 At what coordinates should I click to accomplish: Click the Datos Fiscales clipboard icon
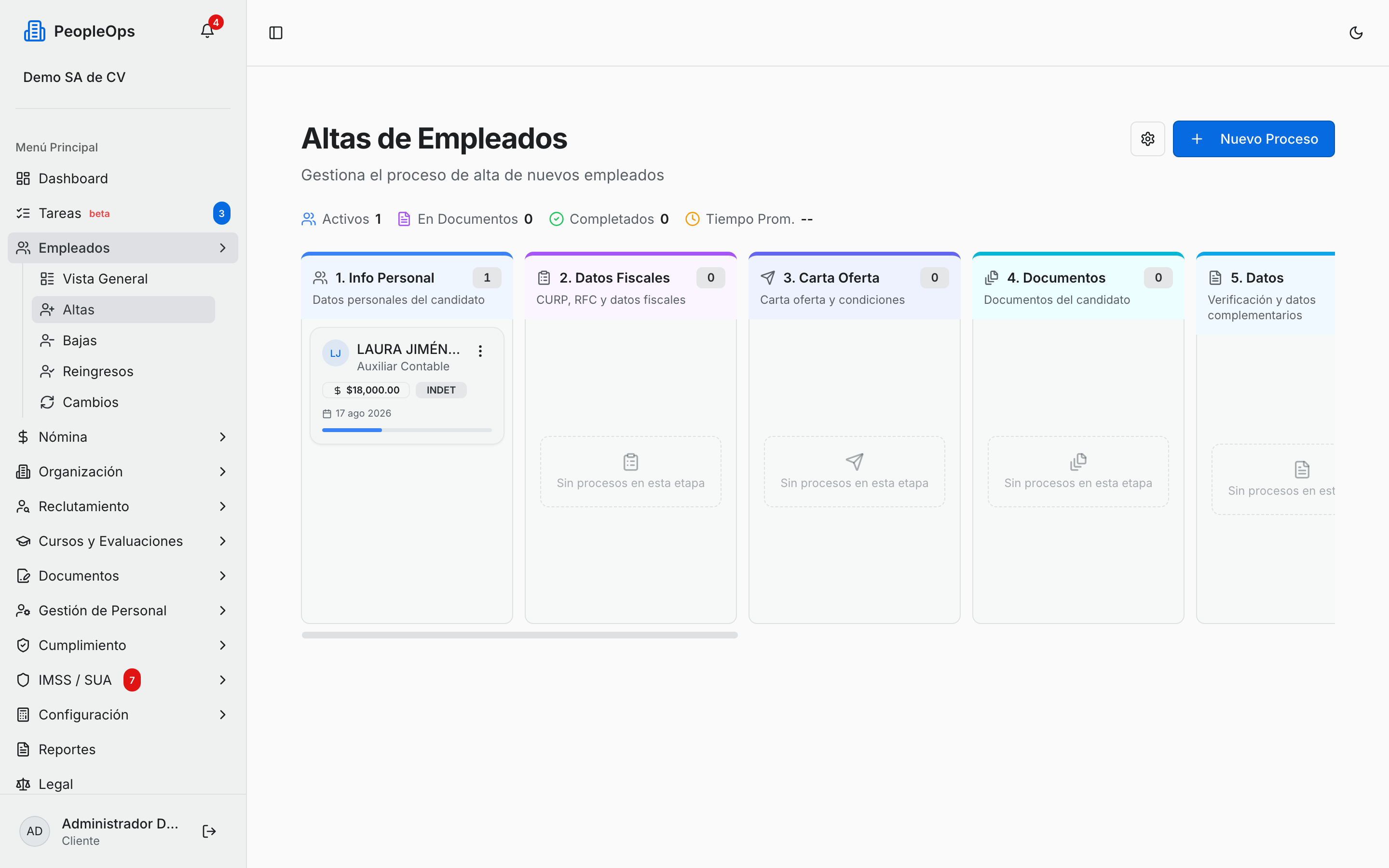pos(544,278)
